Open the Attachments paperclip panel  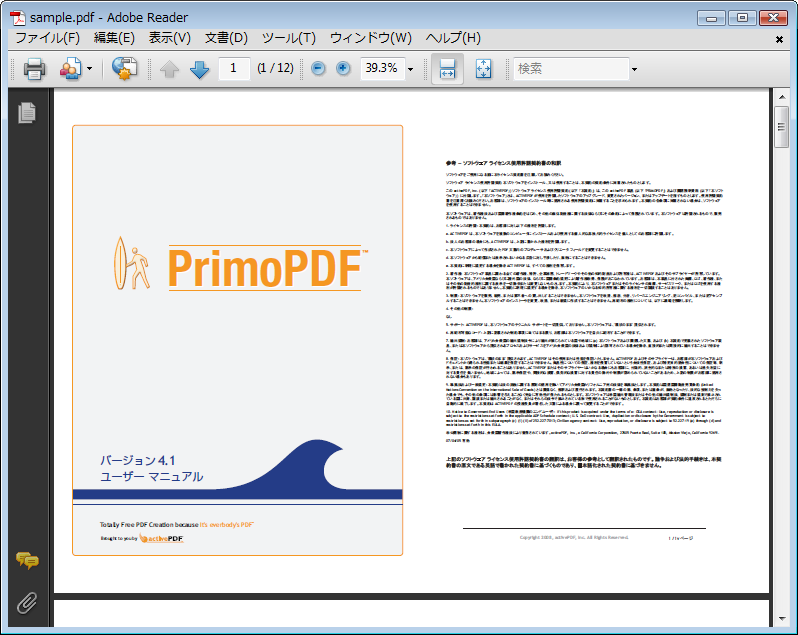point(27,603)
